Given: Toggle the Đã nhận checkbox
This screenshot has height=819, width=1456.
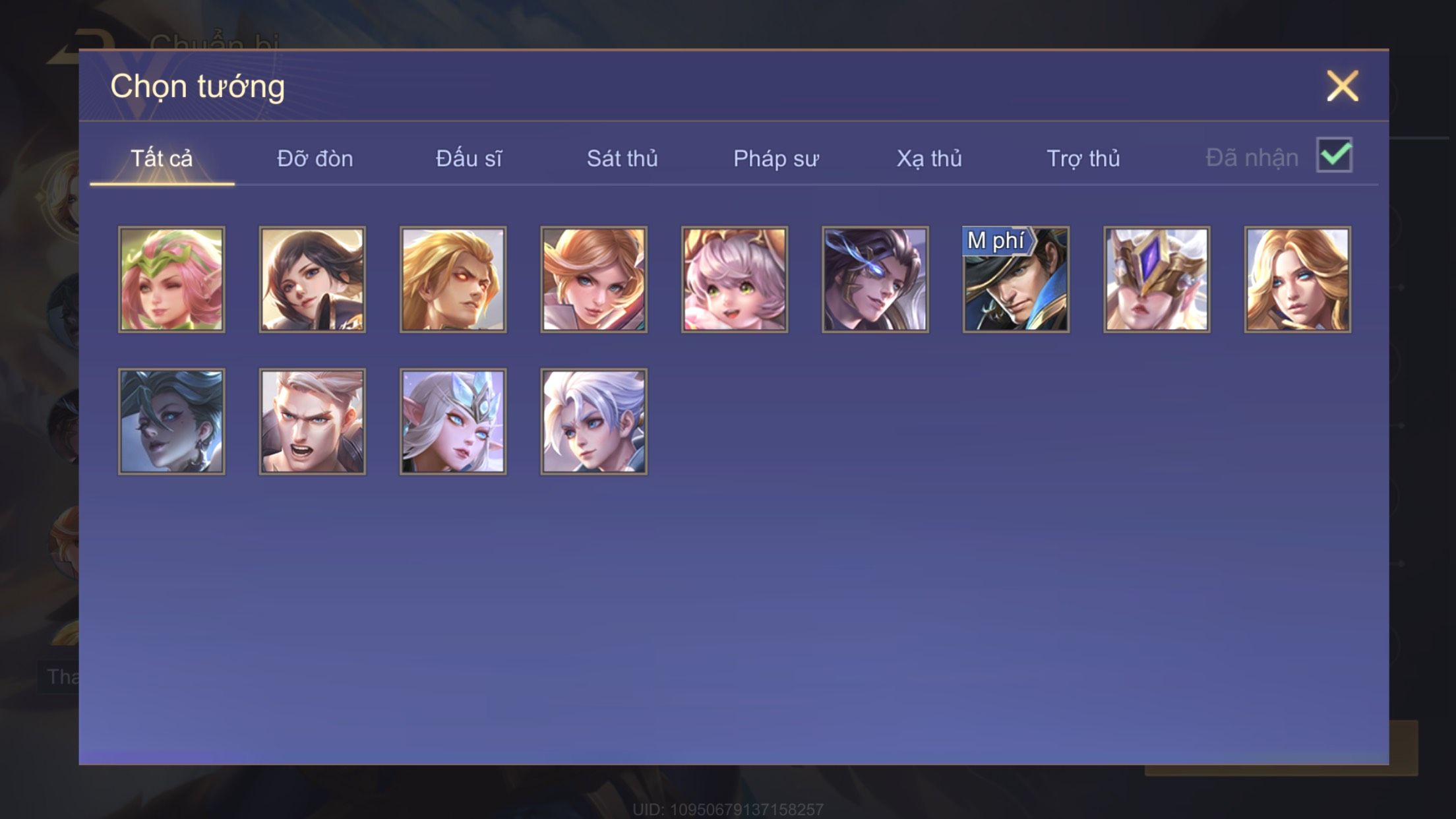Looking at the screenshot, I should [x=1334, y=156].
